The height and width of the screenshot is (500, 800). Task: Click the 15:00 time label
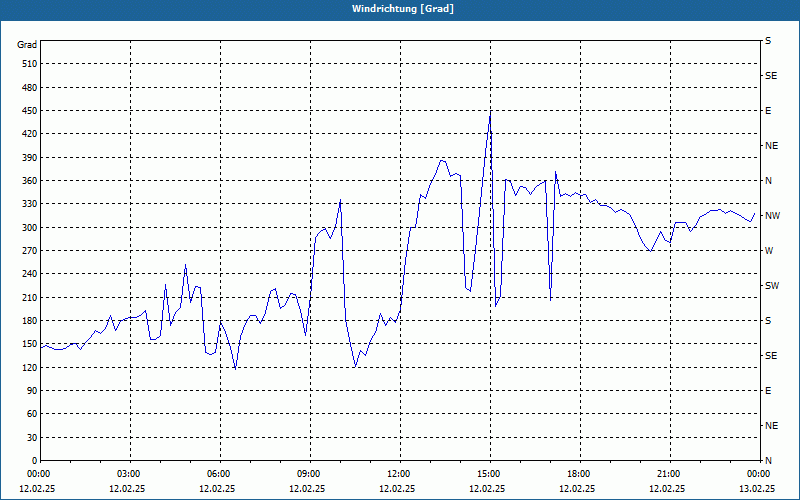[488, 474]
